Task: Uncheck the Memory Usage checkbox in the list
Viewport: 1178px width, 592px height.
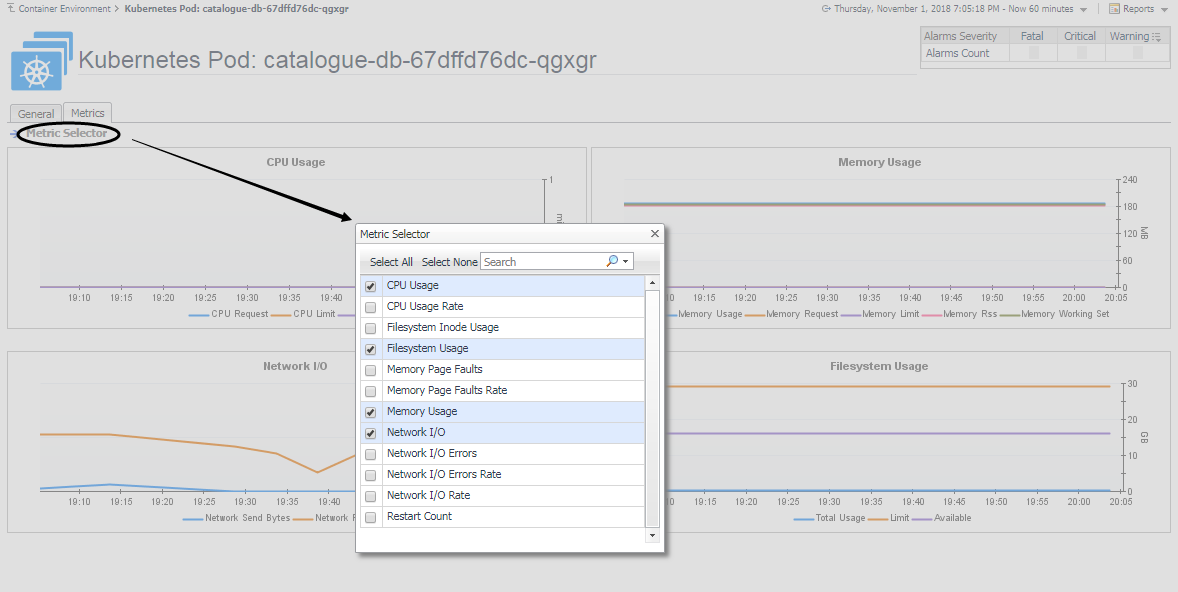Action: point(370,412)
